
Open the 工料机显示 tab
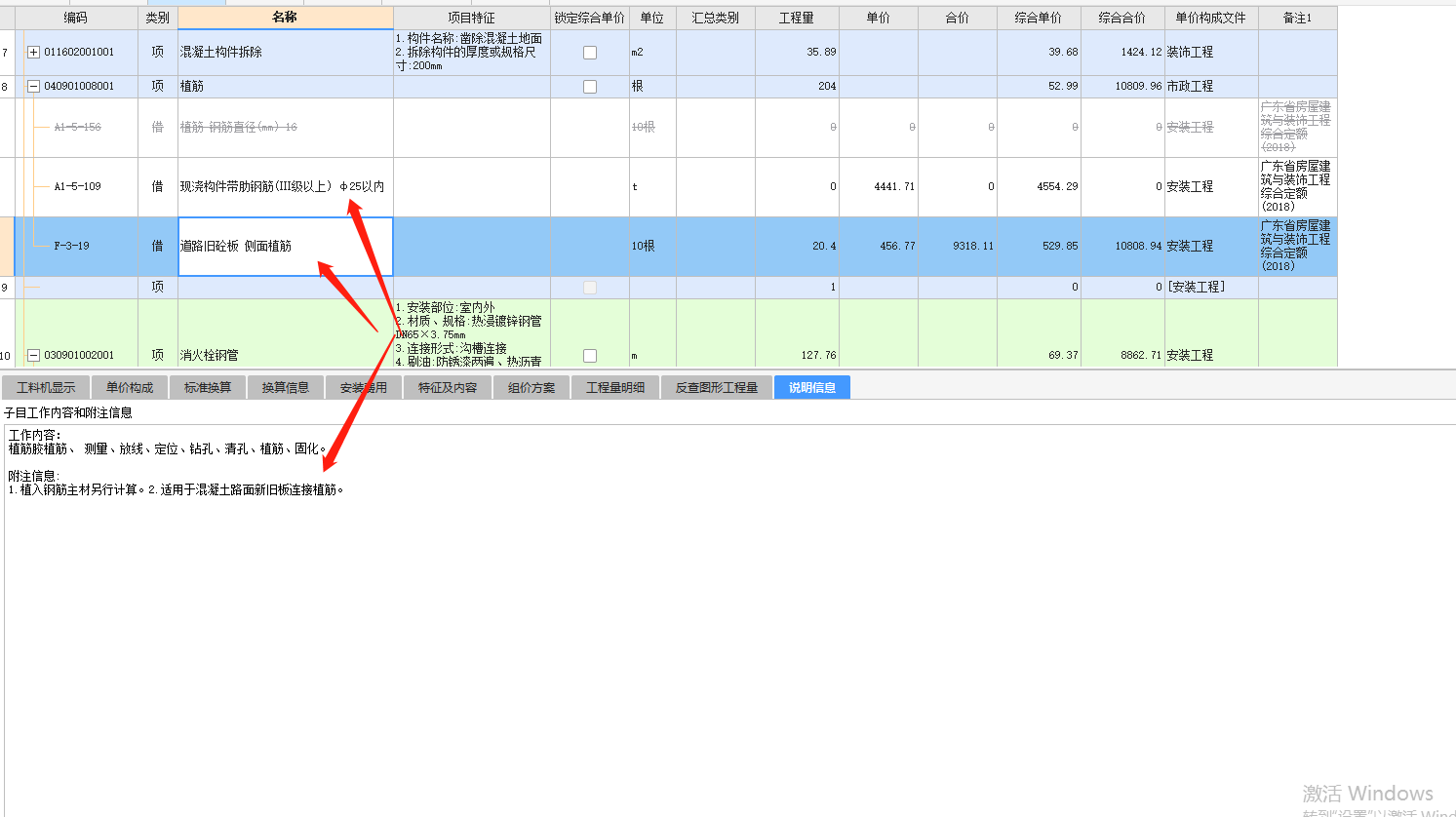[x=46, y=387]
